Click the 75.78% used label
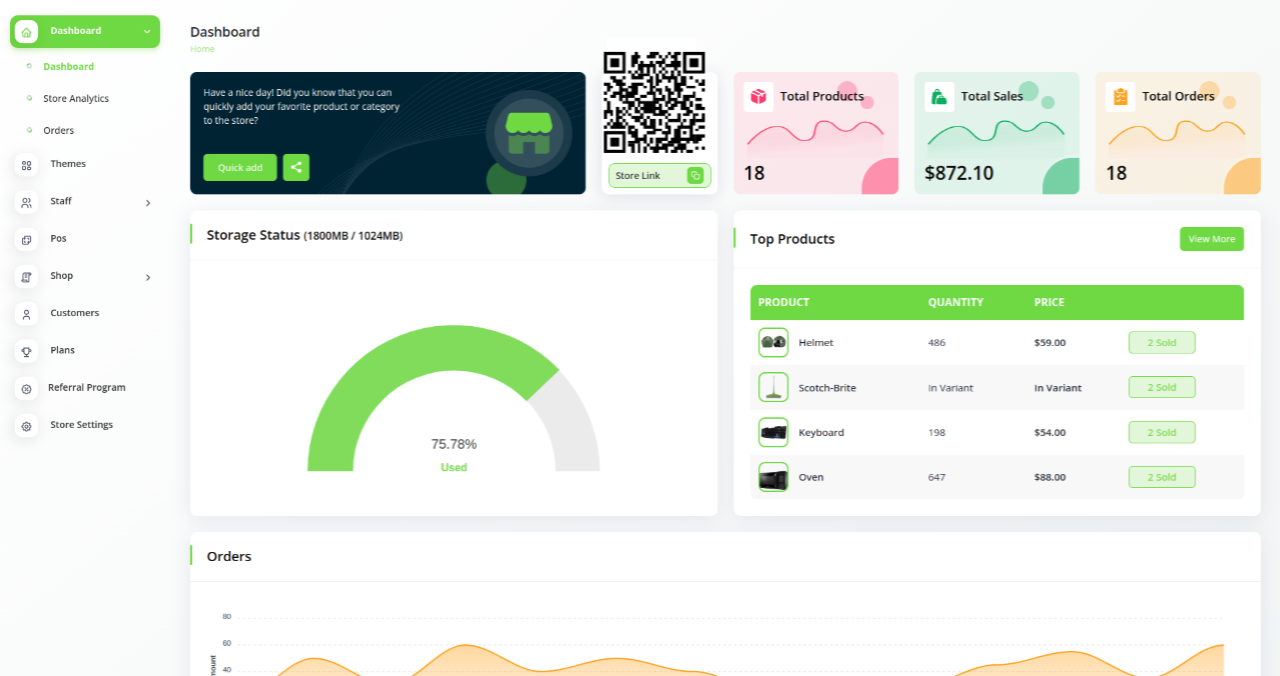 tap(454, 444)
